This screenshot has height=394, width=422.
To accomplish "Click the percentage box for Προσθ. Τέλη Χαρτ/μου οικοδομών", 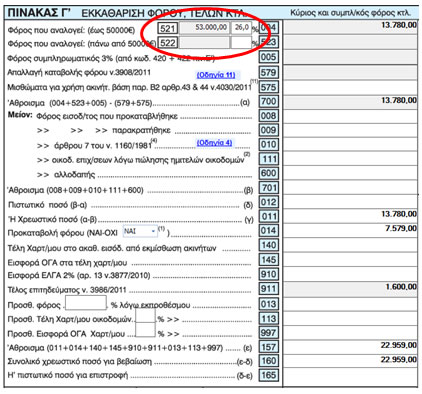I will [x=145, y=316].
